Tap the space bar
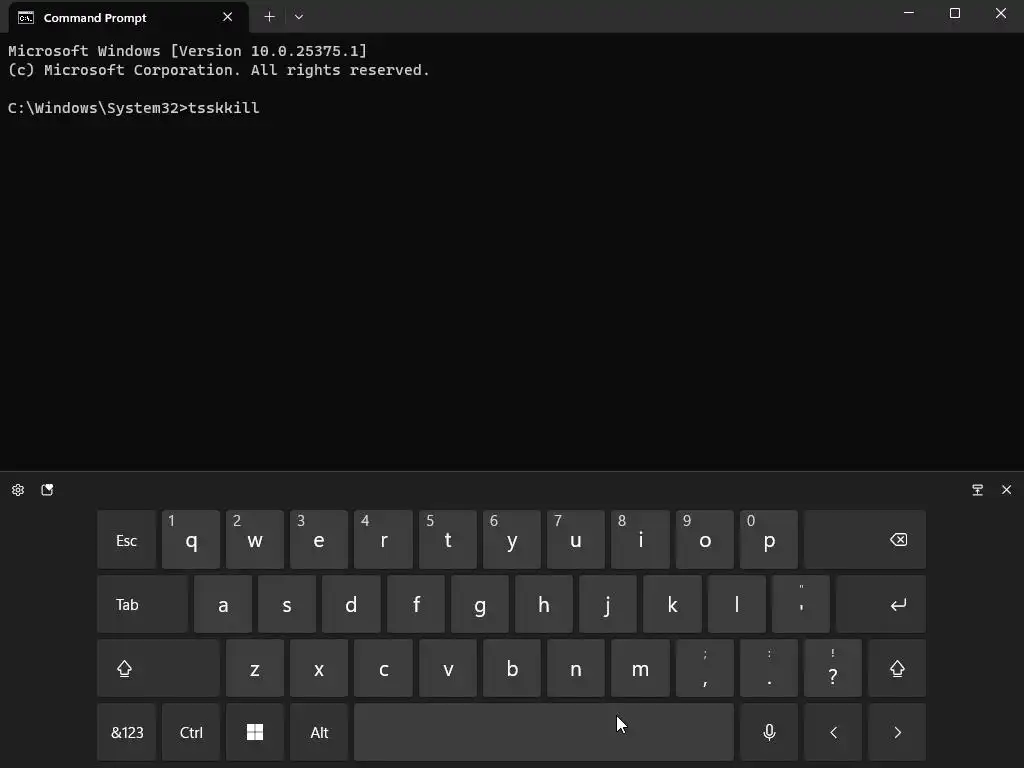Screen dimensions: 1024x768 point(543,732)
